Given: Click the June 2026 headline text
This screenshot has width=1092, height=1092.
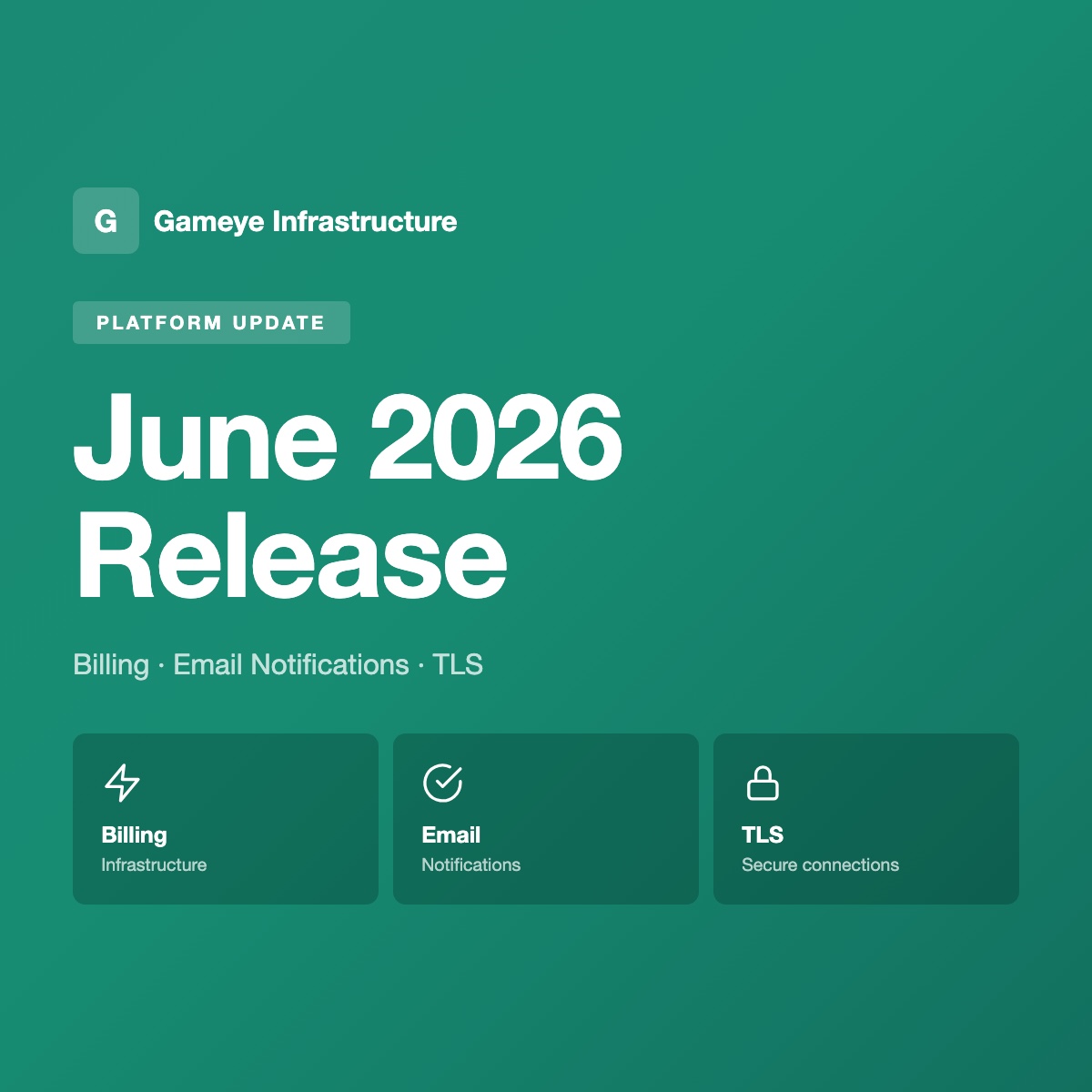Looking at the screenshot, I should 348,438.
